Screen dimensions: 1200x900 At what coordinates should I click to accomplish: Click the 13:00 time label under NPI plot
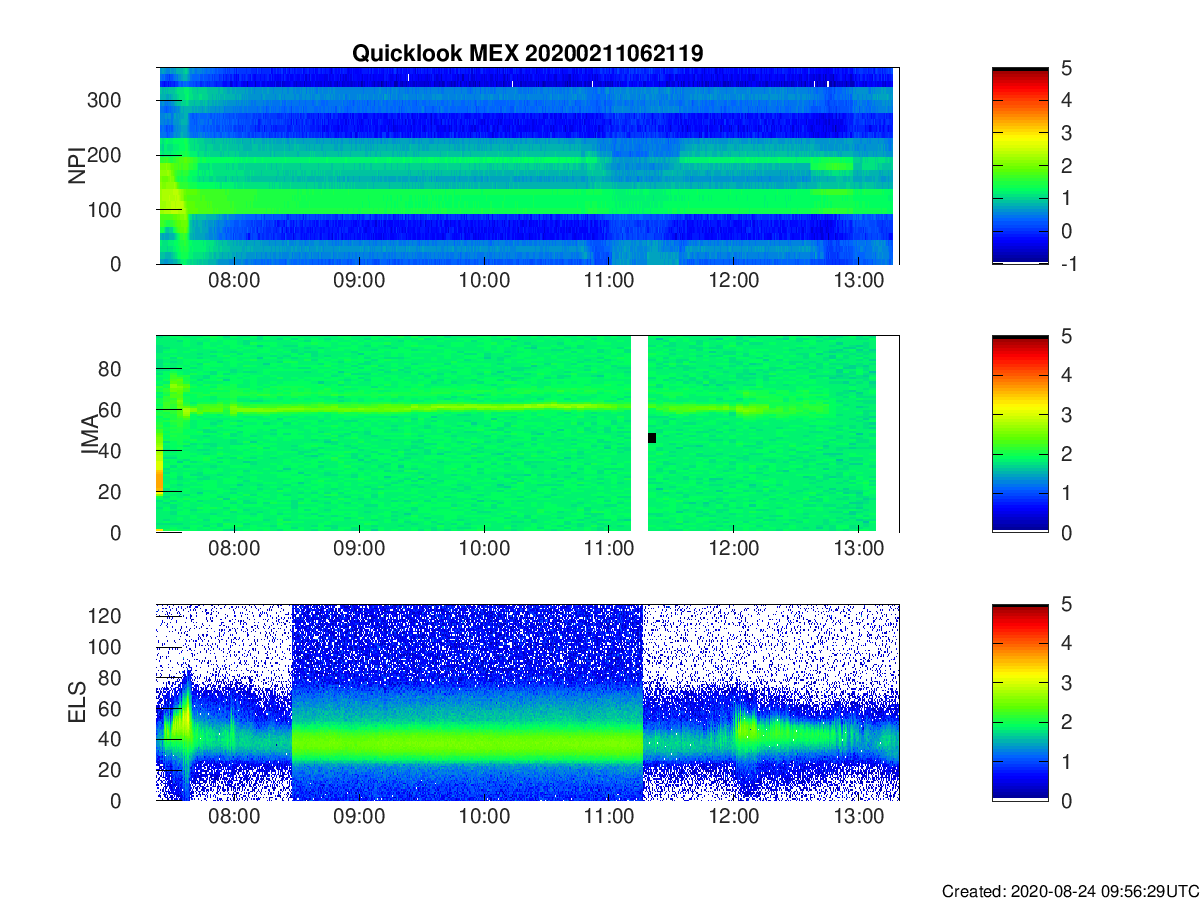tap(859, 281)
